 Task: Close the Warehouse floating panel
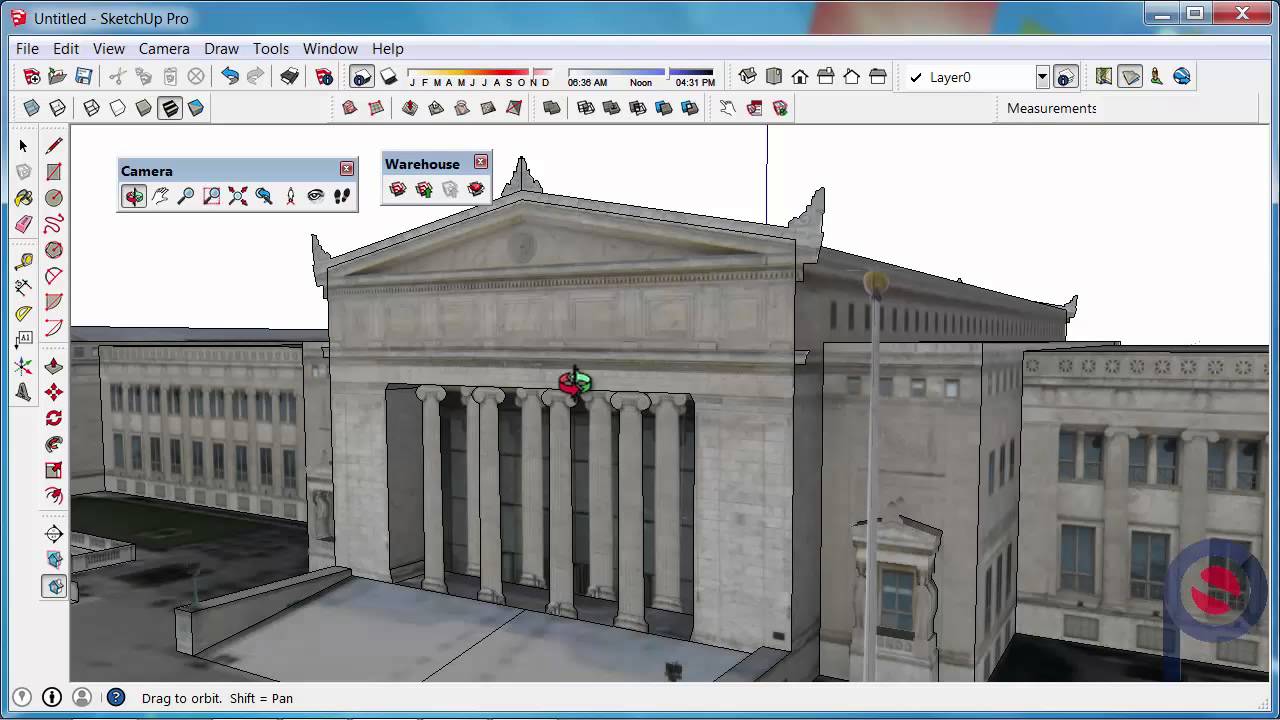coord(481,162)
